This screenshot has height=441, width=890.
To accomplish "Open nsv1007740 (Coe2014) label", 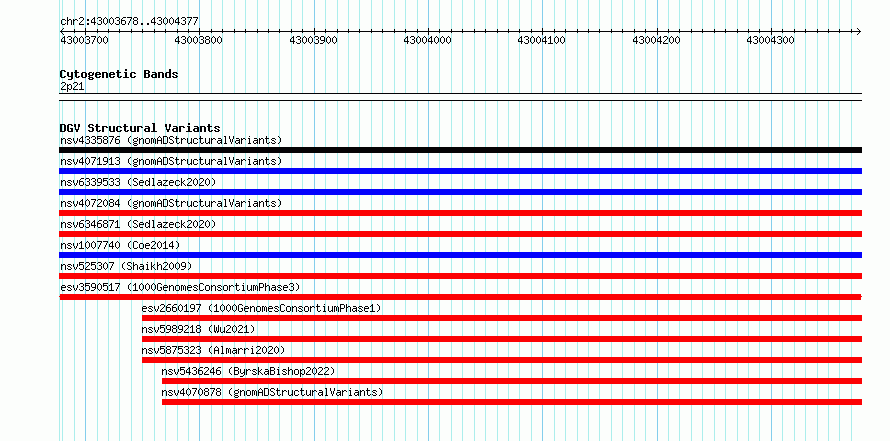I will [x=120, y=245].
